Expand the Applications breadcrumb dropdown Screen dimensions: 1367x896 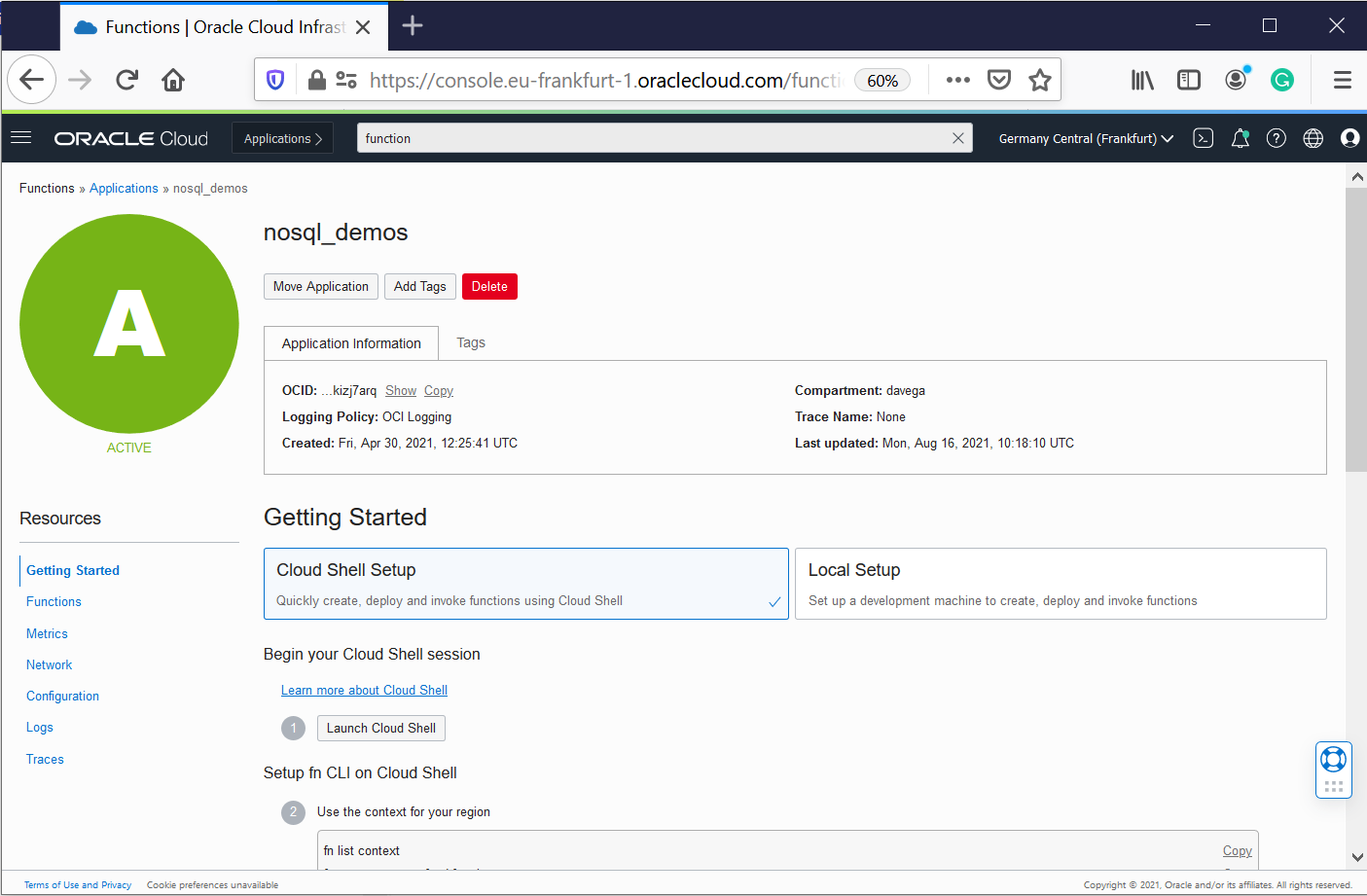tap(282, 138)
